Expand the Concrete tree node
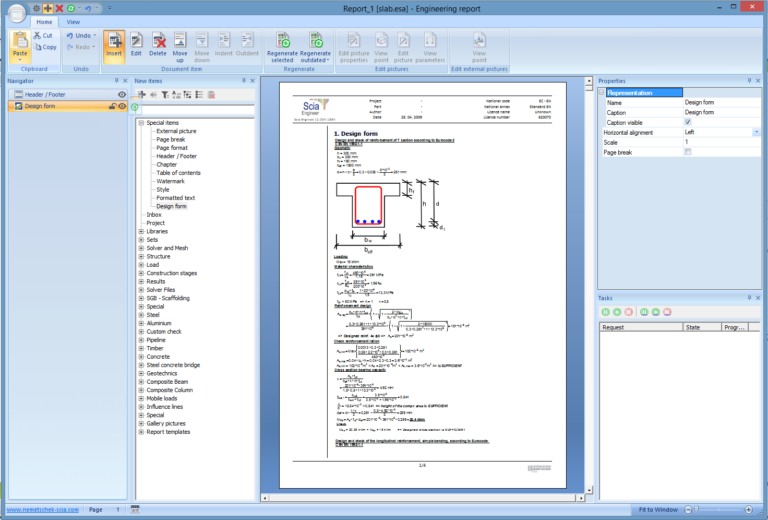Screen dimensions: 768x520 point(141,355)
